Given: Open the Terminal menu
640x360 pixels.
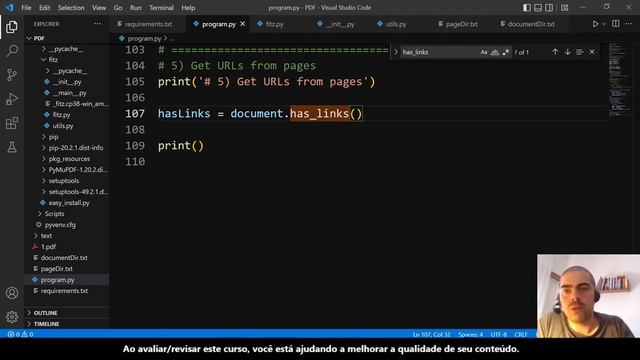Looking at the screenshot, I should (x=161, y=8).
